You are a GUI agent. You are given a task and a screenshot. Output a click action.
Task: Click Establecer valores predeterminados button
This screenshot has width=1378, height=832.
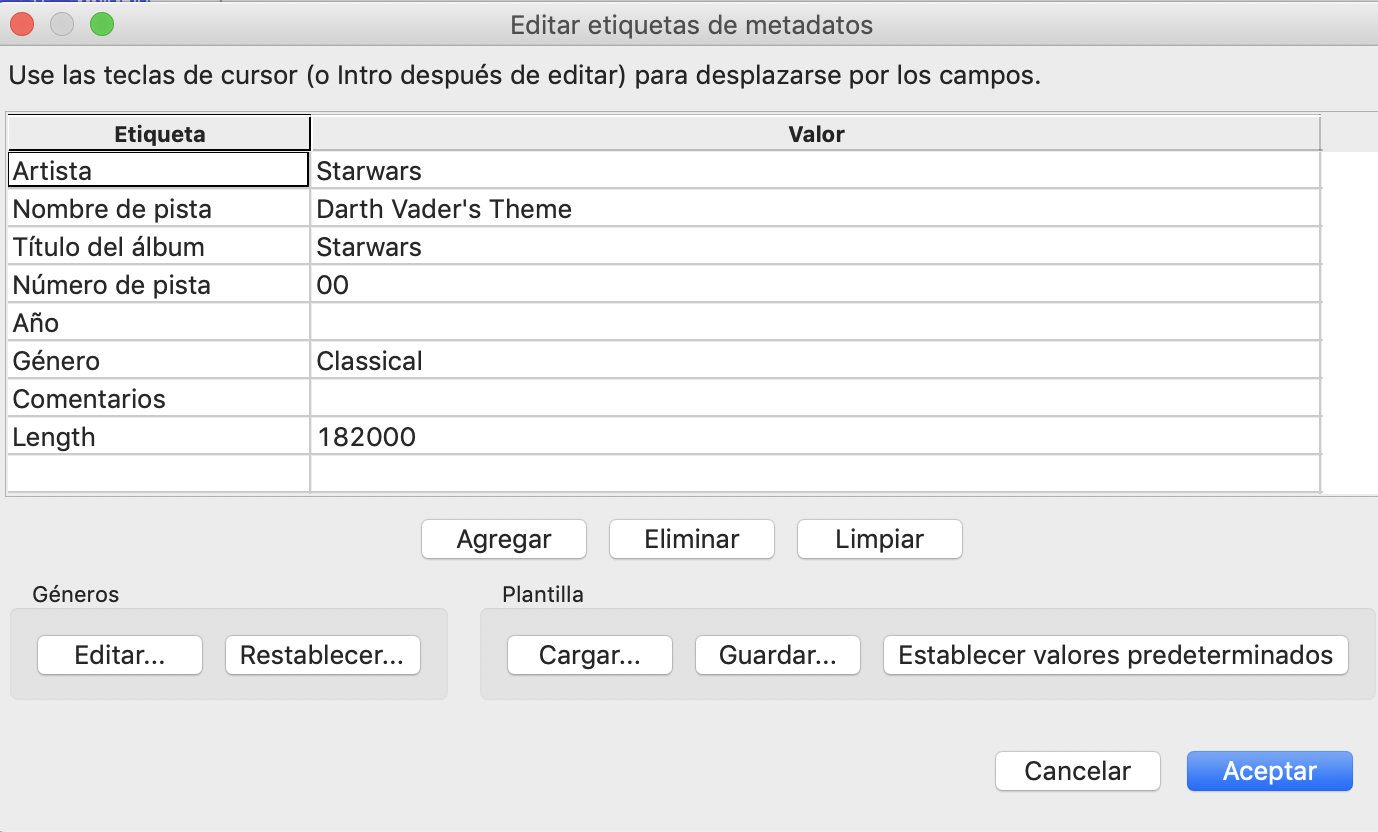tap(1116, 656)
